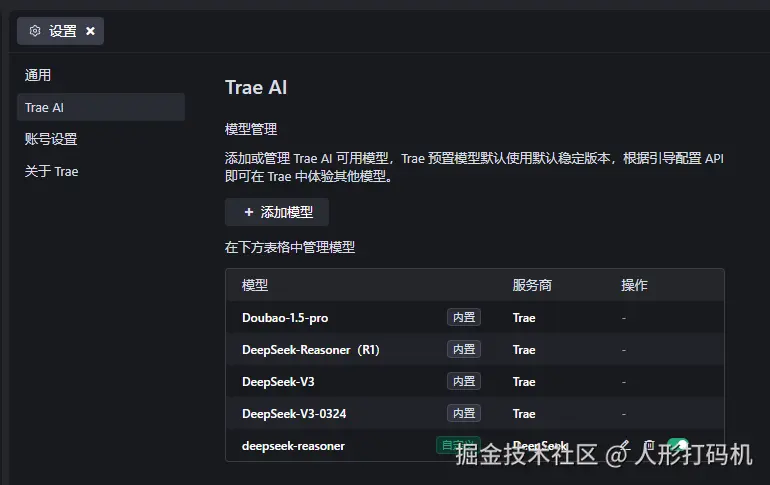
Task: Select Trae AI in the settings sidebar
Action: pyautogui.click(x=101, y=107)
